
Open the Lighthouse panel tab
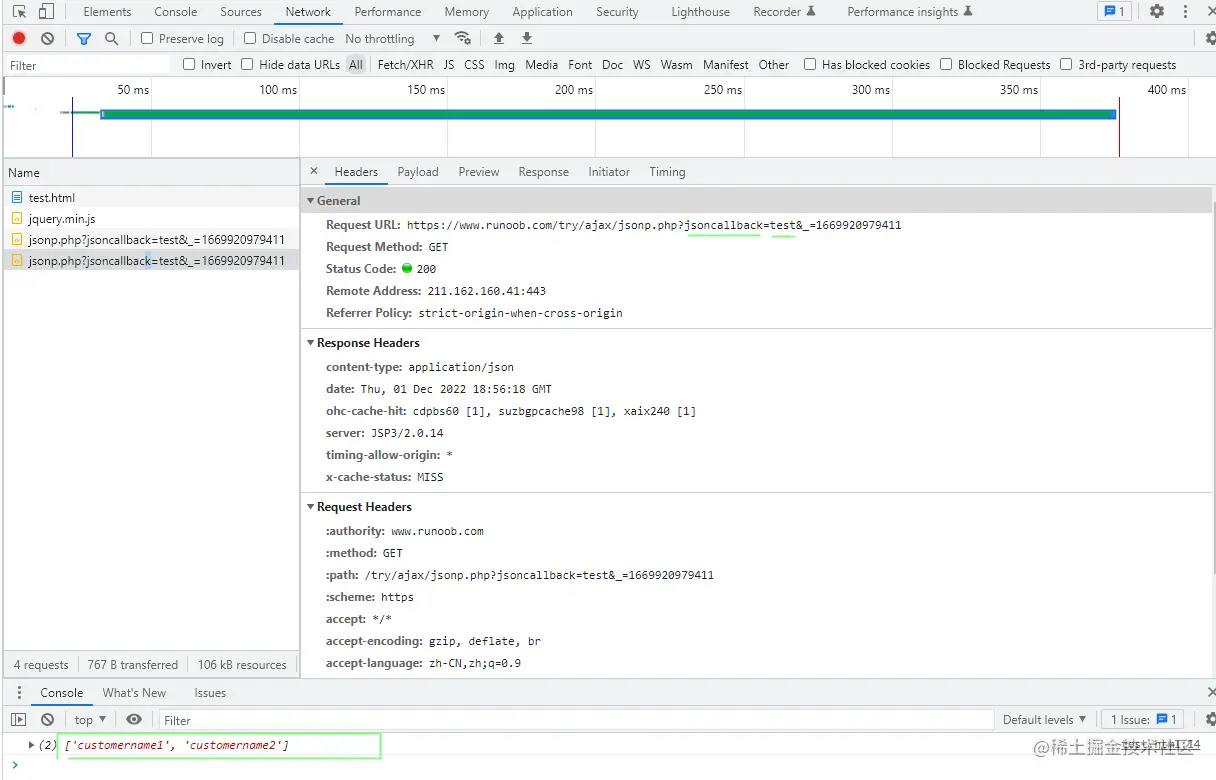click(700, 12)
